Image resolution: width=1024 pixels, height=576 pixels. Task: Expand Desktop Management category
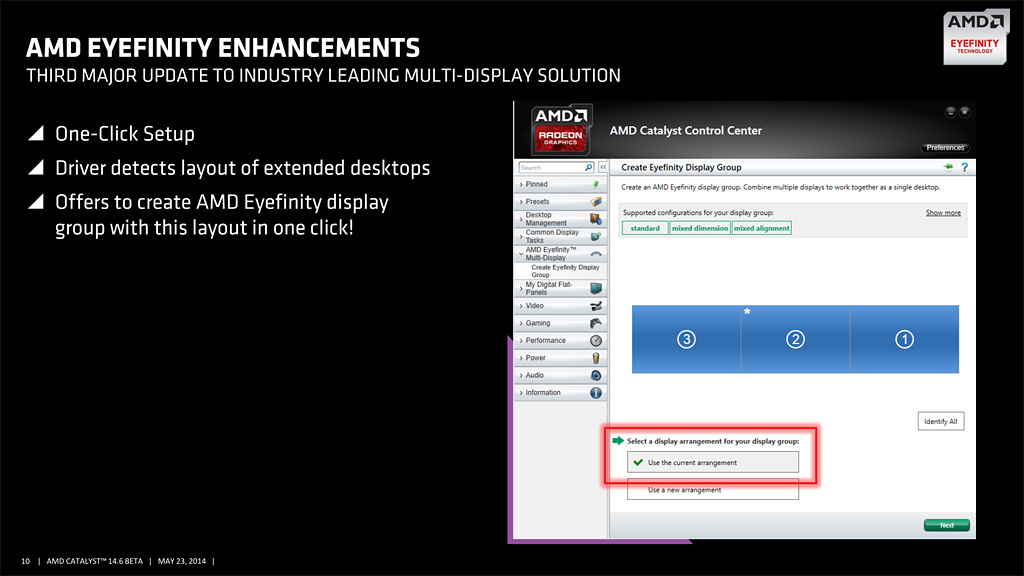pos(560,219)
